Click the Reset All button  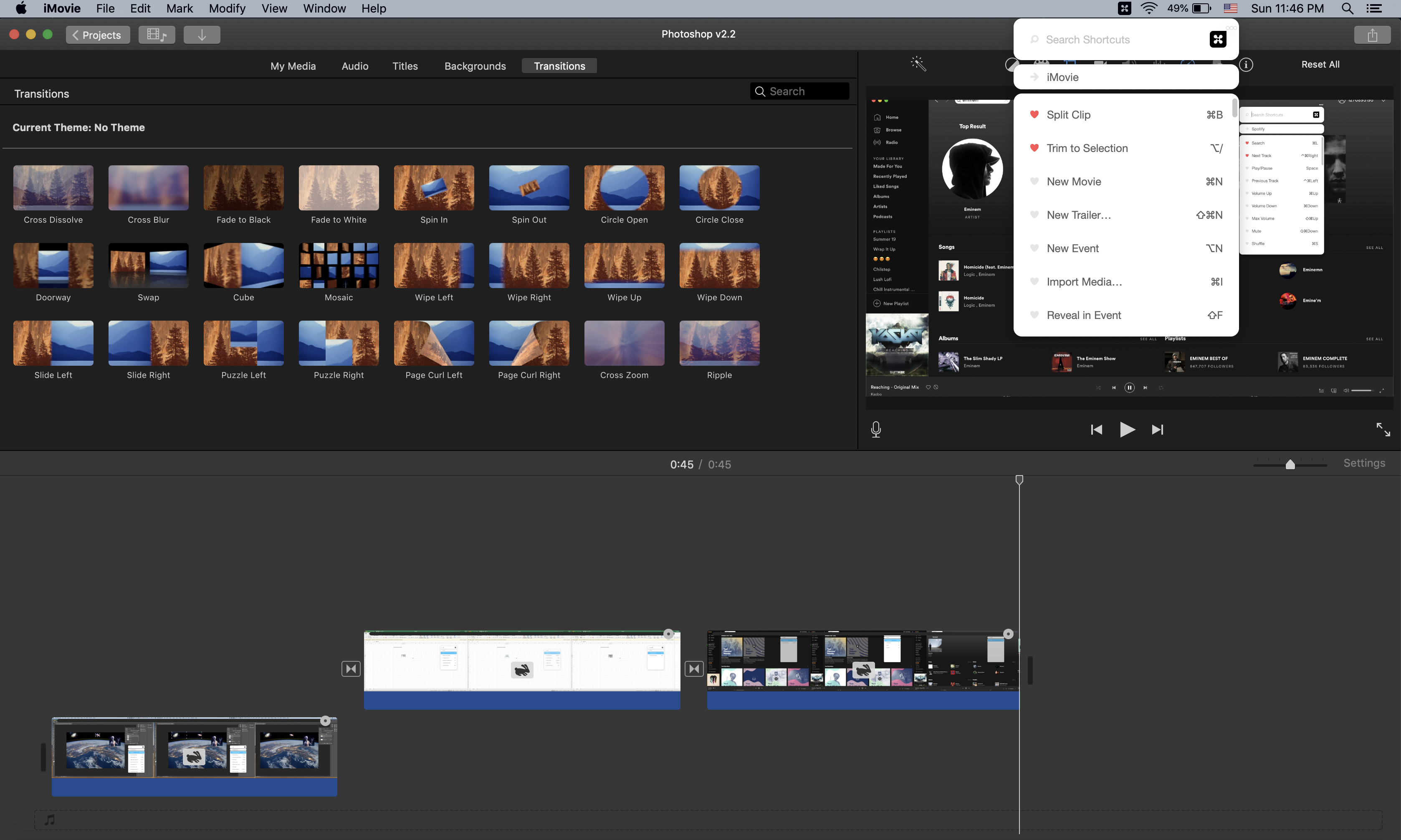[x=1320, y=64]
